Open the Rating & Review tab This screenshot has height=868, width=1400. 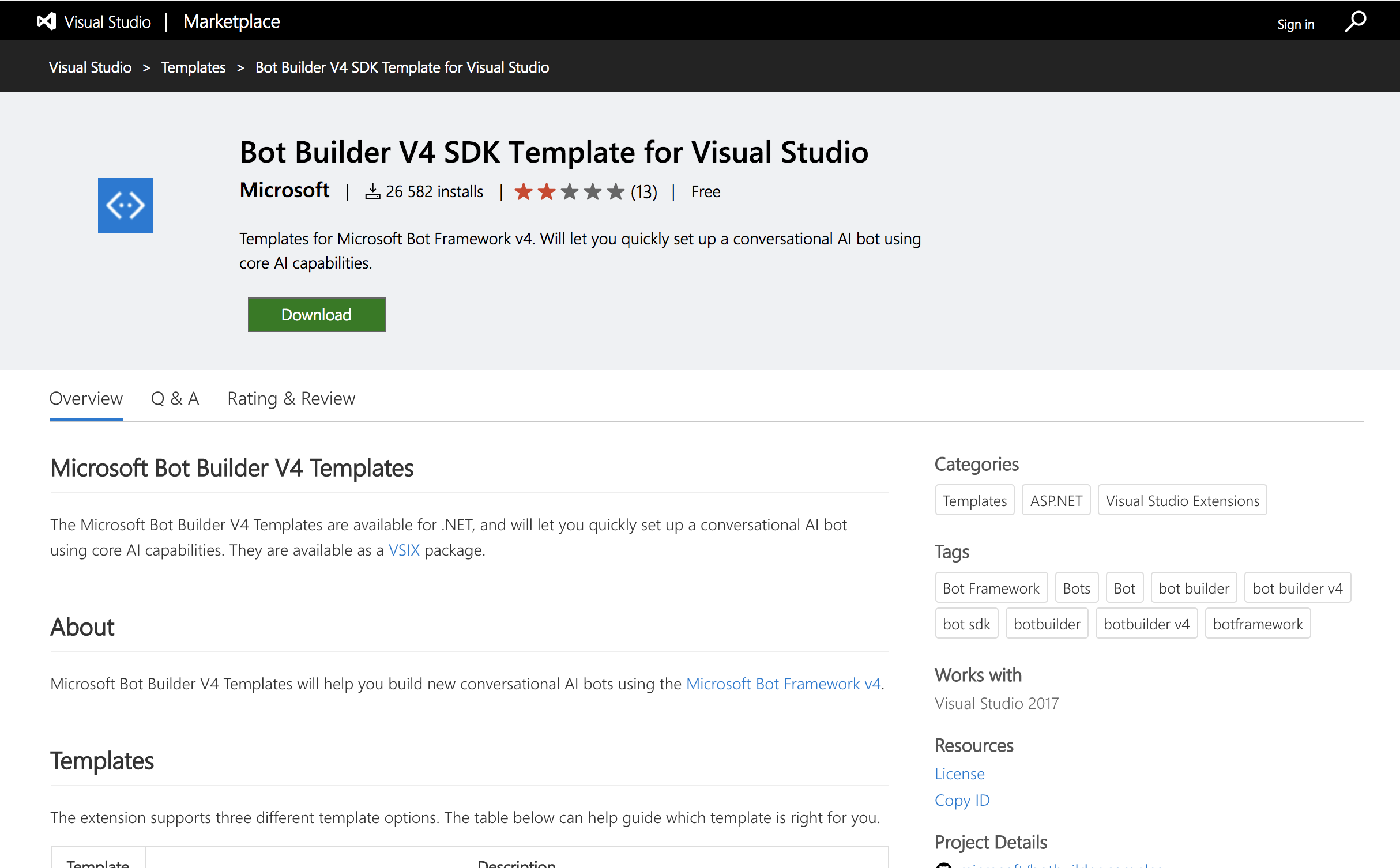point(291,398)
